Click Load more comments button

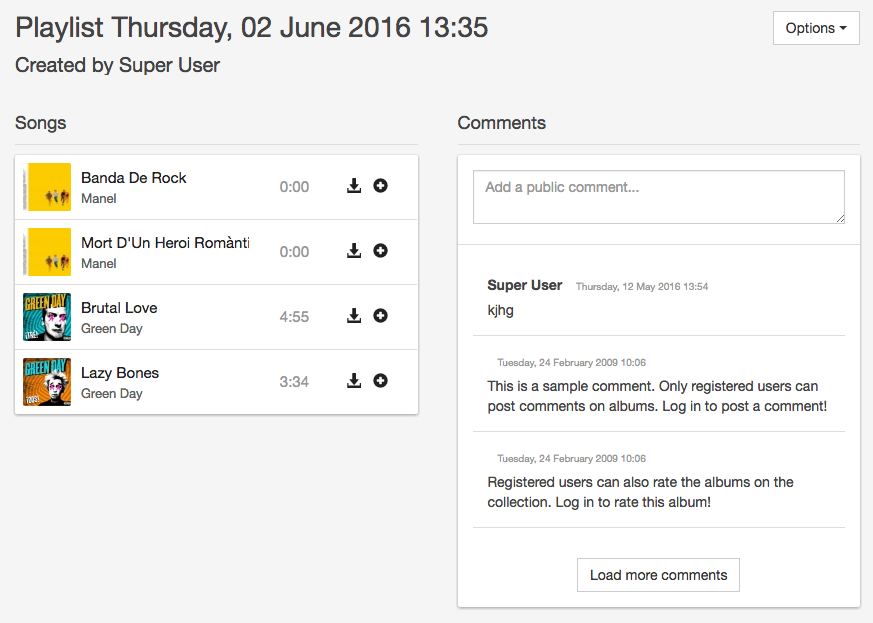point(658,575)
